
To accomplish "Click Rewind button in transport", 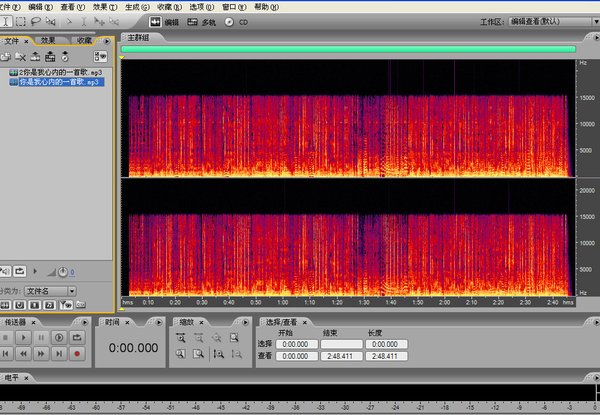I will pyautogui.click(x=23, y=354).
